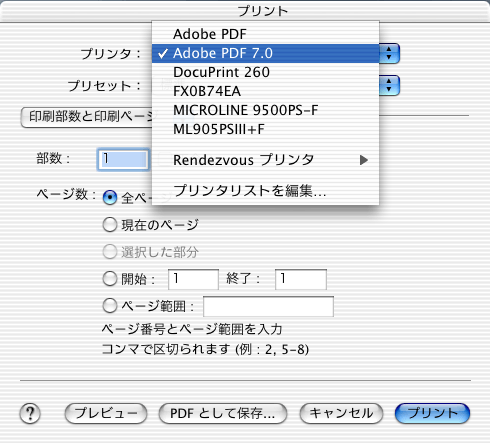Screen dimensions: 490x443
Task: Select the ページ範囲 radio button
Action: click(110, 306)
